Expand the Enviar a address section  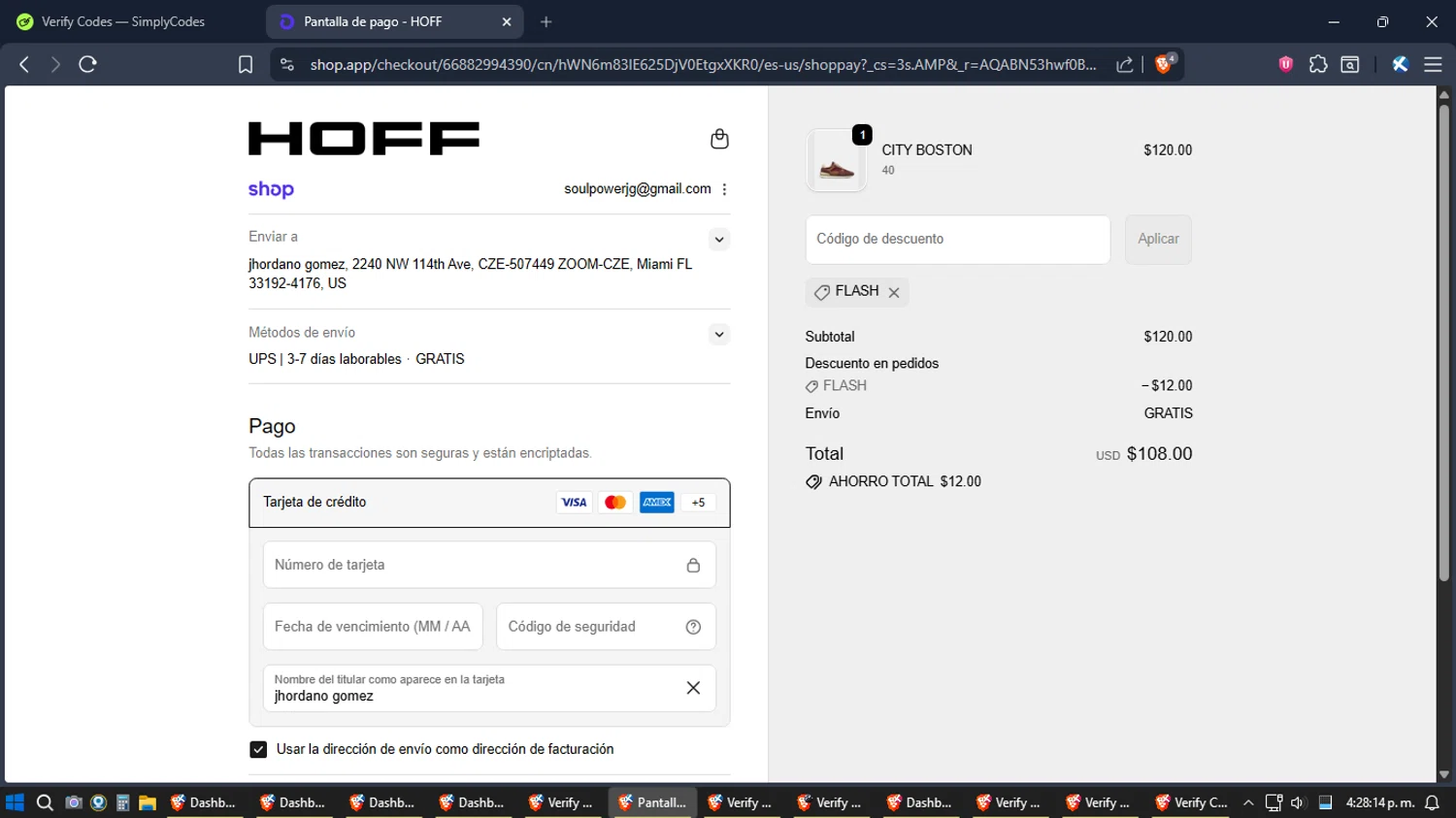[718, 239]
